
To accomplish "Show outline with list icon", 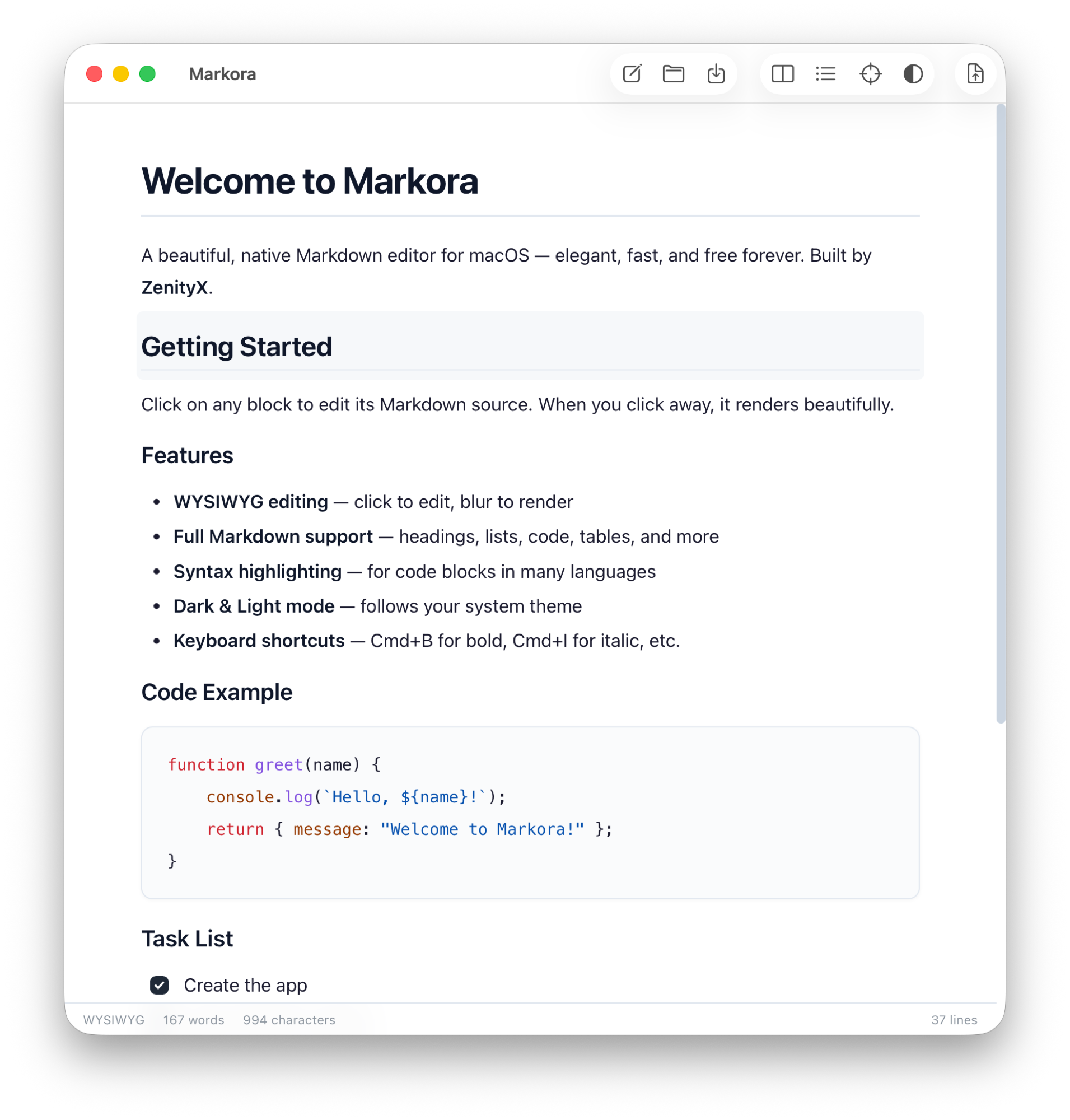I will tap(825, 74).
